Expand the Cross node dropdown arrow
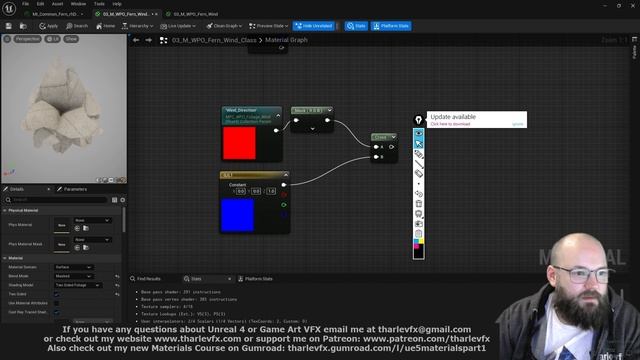The width and height of the screenshot is (640, 360). click(393, 137)
